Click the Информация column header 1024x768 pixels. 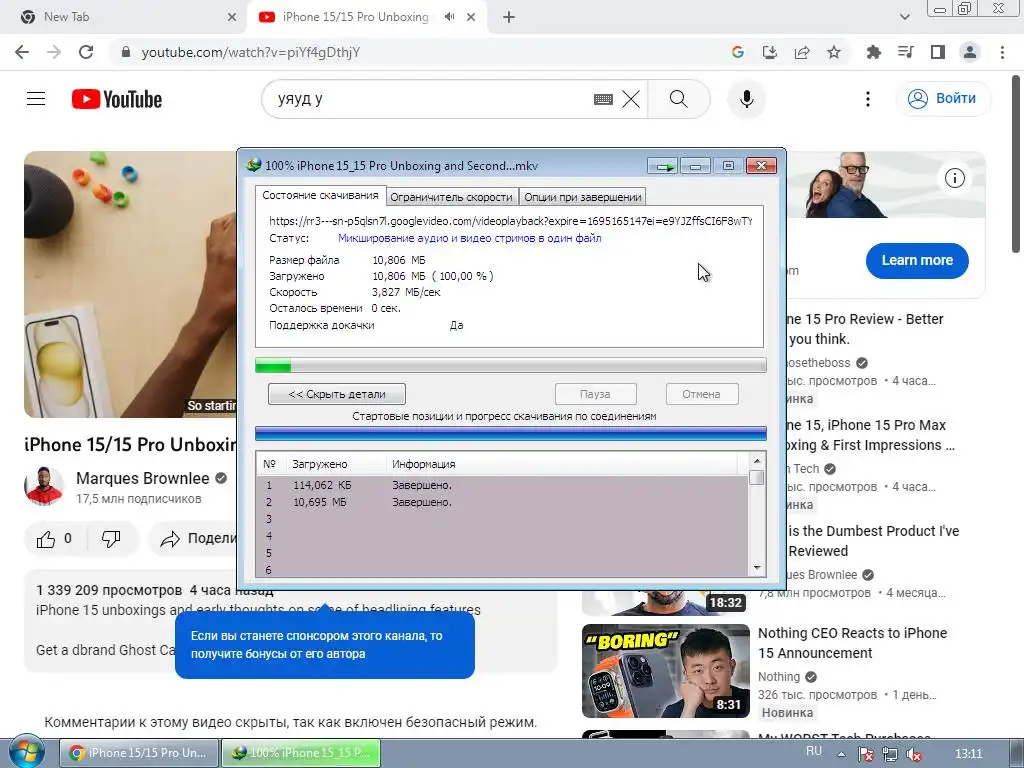562,464
